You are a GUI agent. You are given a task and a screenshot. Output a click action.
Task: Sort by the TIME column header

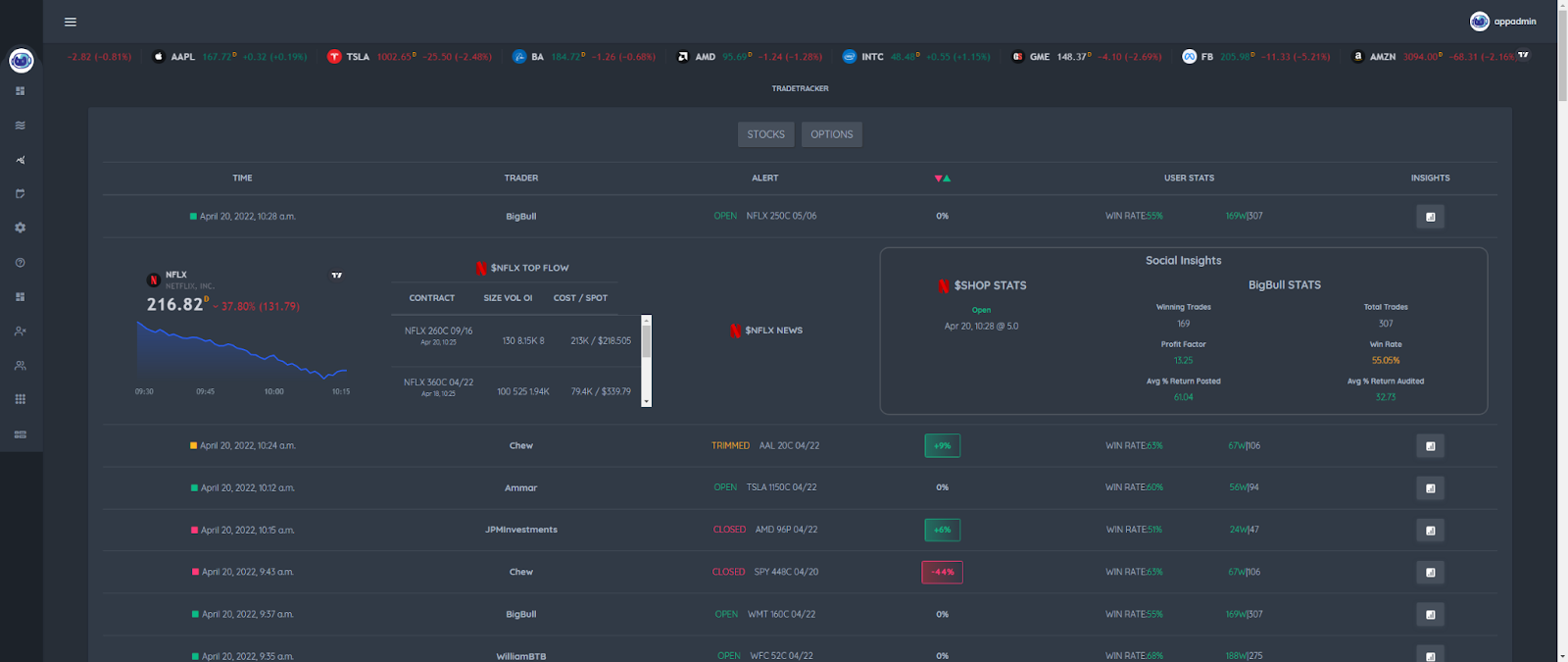[x=242, y=178]
